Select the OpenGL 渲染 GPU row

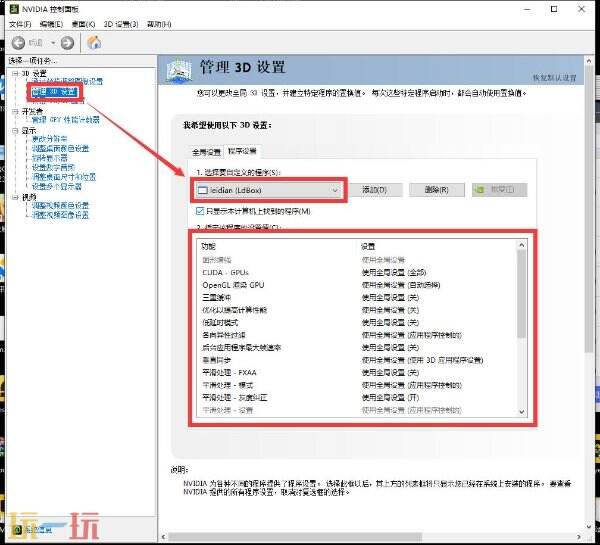tap(358, 285)
